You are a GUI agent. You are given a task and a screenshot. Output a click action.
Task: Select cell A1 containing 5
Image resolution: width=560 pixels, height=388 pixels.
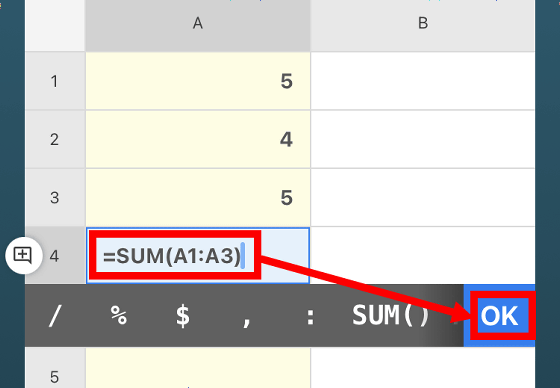(198, 81)
